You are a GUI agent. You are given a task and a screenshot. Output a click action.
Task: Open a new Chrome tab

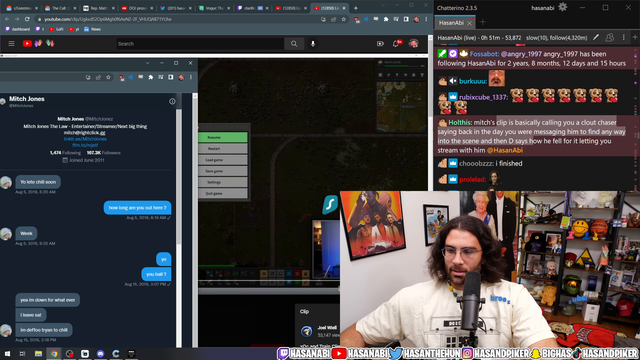click(x=356, y=8)
